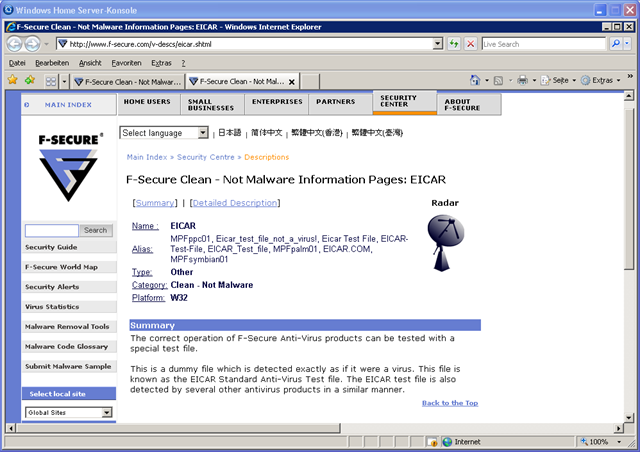This screenshot has height=452, width=640.
Task: Click the RSS feeds icon
Action: coord(498,80)
